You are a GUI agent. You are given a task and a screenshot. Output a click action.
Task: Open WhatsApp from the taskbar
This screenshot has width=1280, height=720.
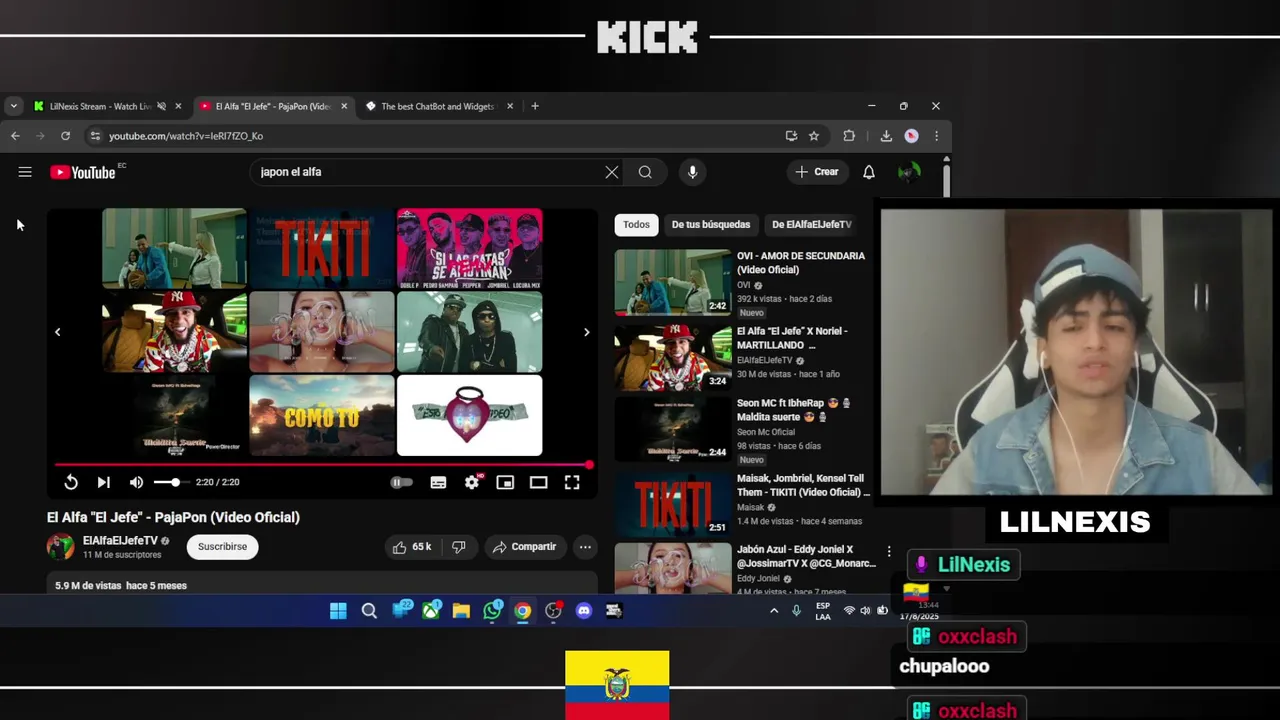coord(492,611)
